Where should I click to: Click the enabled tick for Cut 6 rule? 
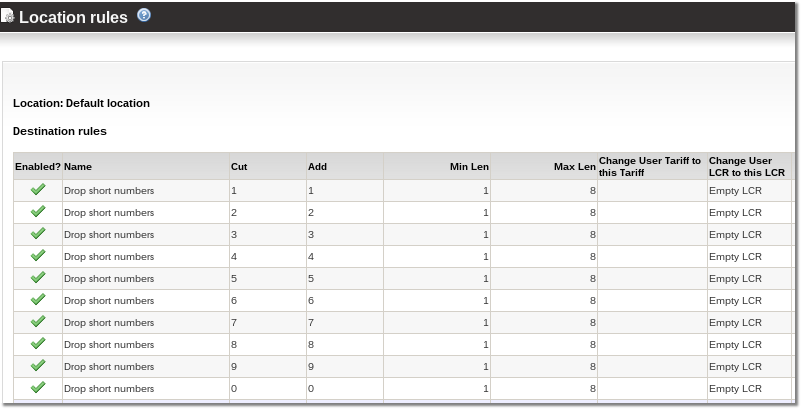click(38, 299)
